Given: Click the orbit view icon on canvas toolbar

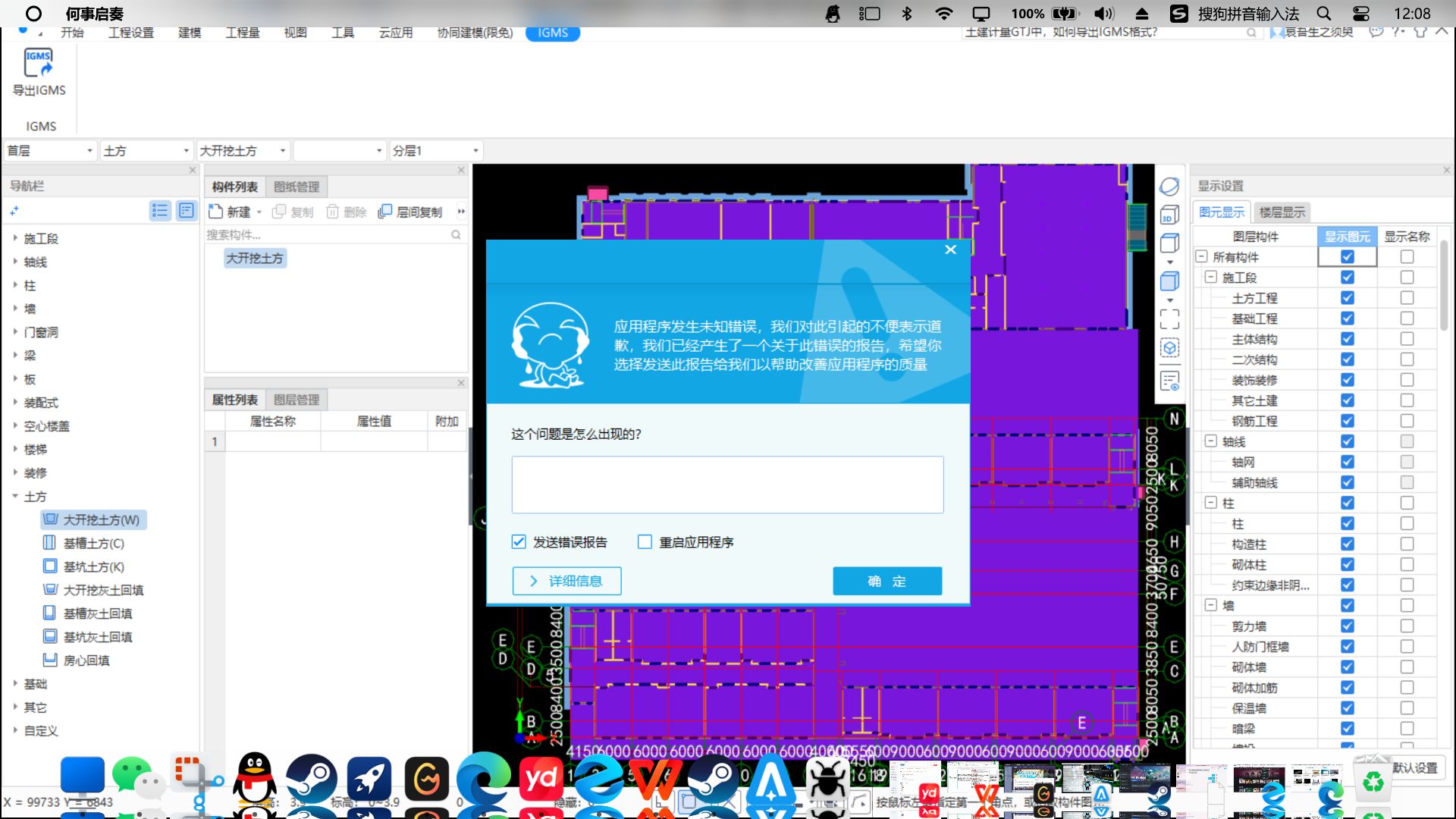Looking at the screenshot, I should pos(1169,187).
